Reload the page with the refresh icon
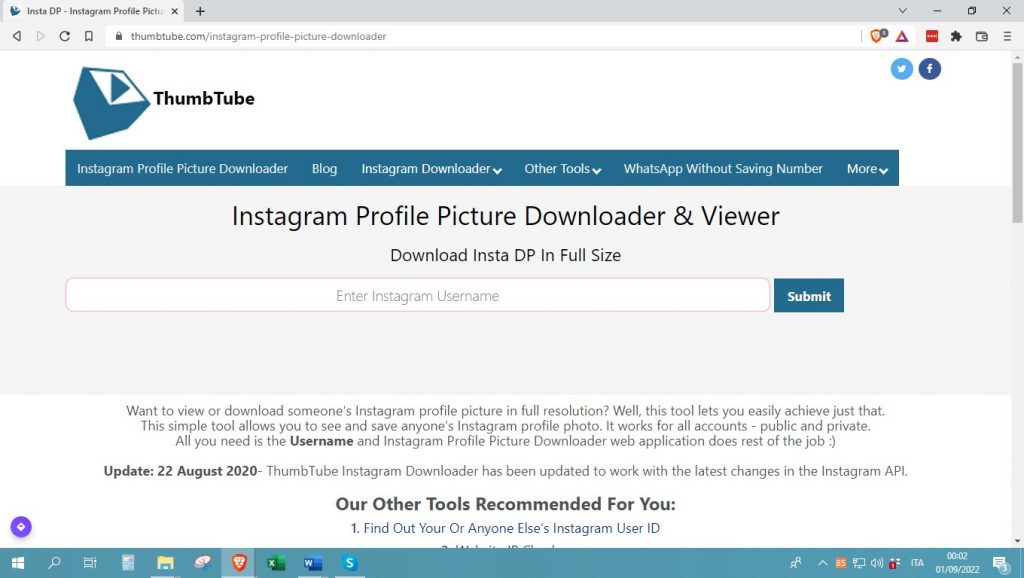The width and height of the screenshot is (1024, 578). tap(65, 36)
